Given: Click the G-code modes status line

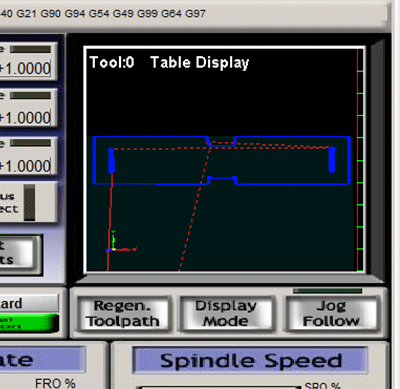Looking at the screenshot, I should coord(103,14).
